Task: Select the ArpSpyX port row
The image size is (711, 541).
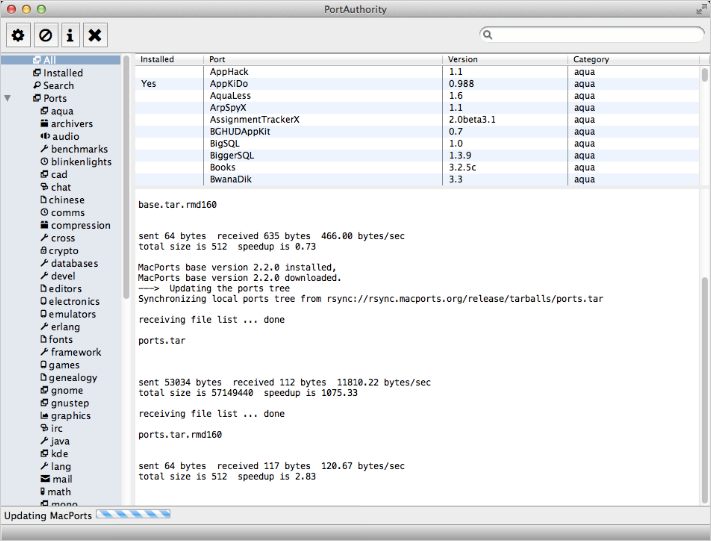Action: (x=417, y=107)
